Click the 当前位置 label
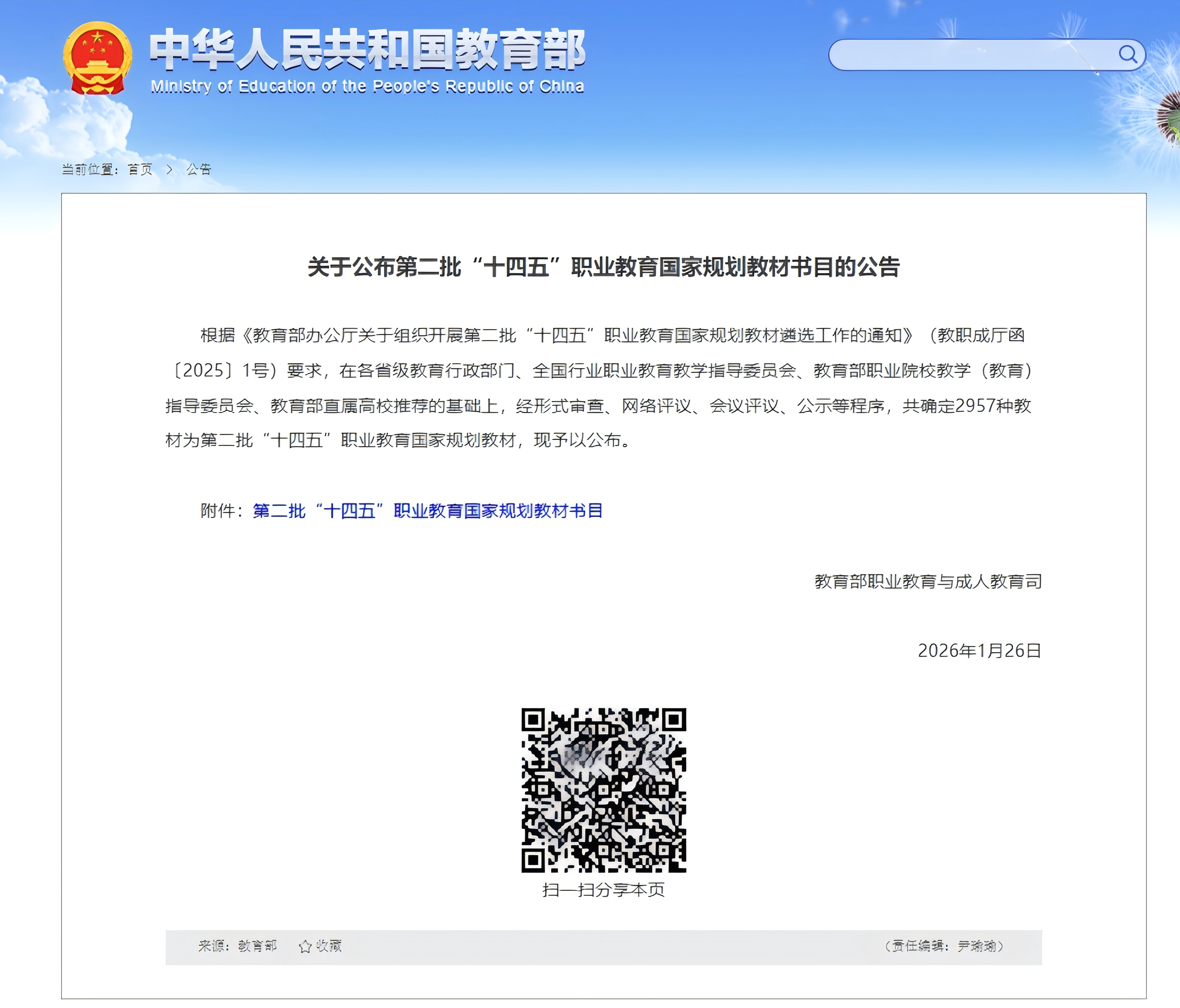 click(89, 170)
